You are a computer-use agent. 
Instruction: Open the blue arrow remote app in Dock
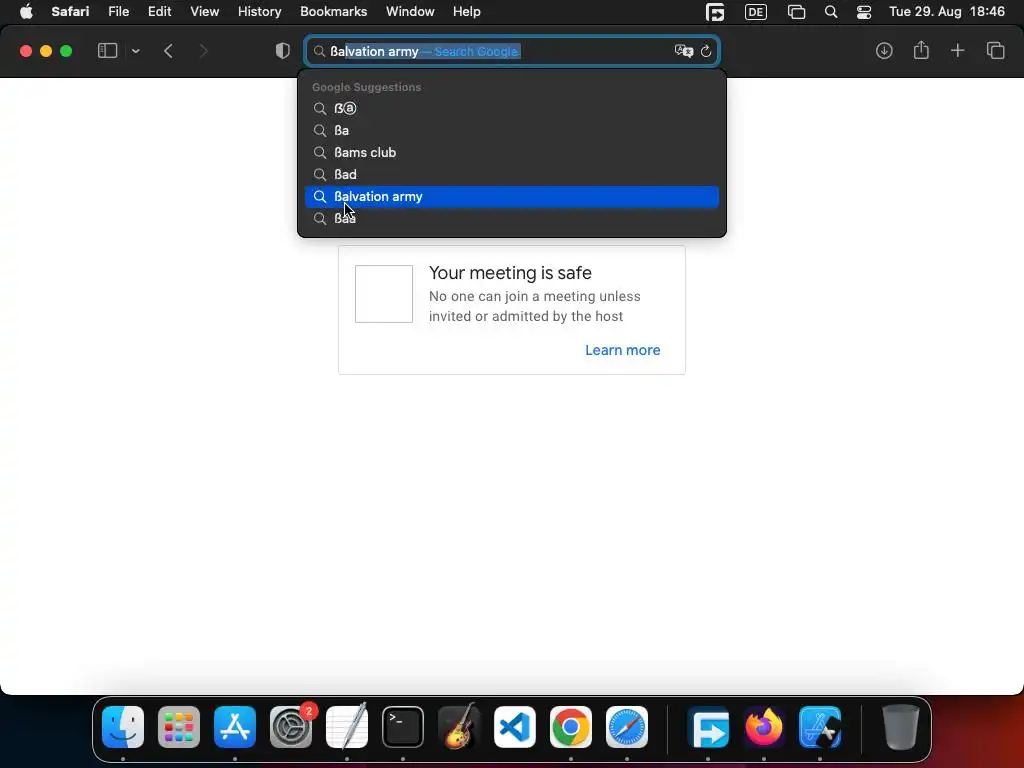[708, 727]
